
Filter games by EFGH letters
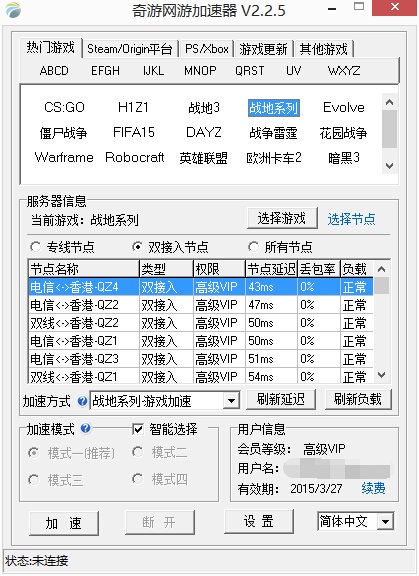click(105, 71)
